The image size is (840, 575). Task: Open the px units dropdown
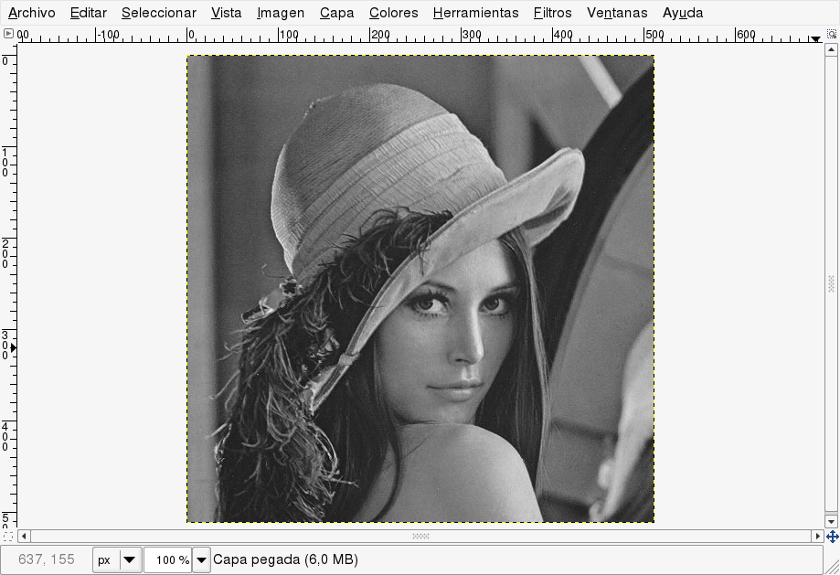point(117,560)
